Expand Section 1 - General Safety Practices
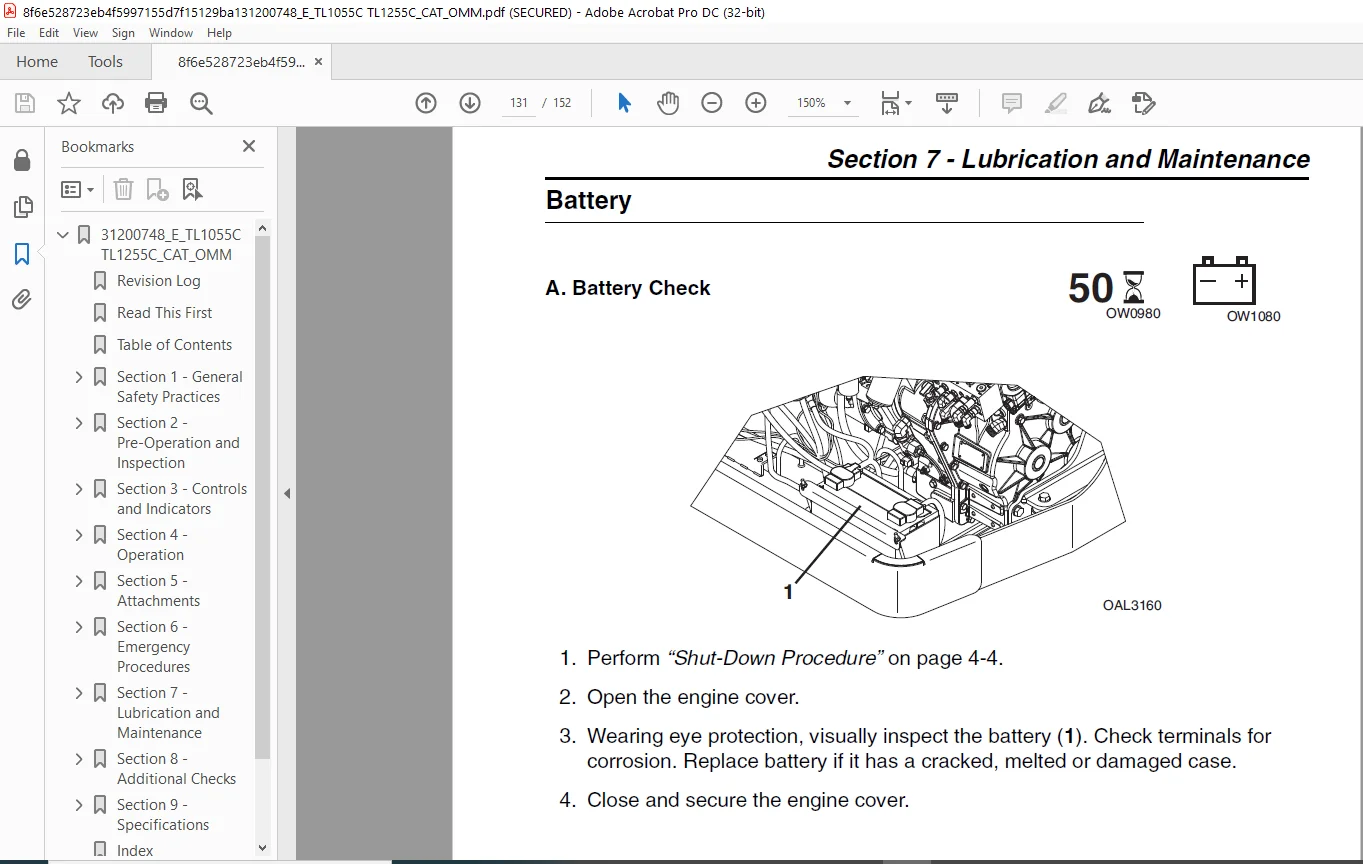 tap(79, 377)
